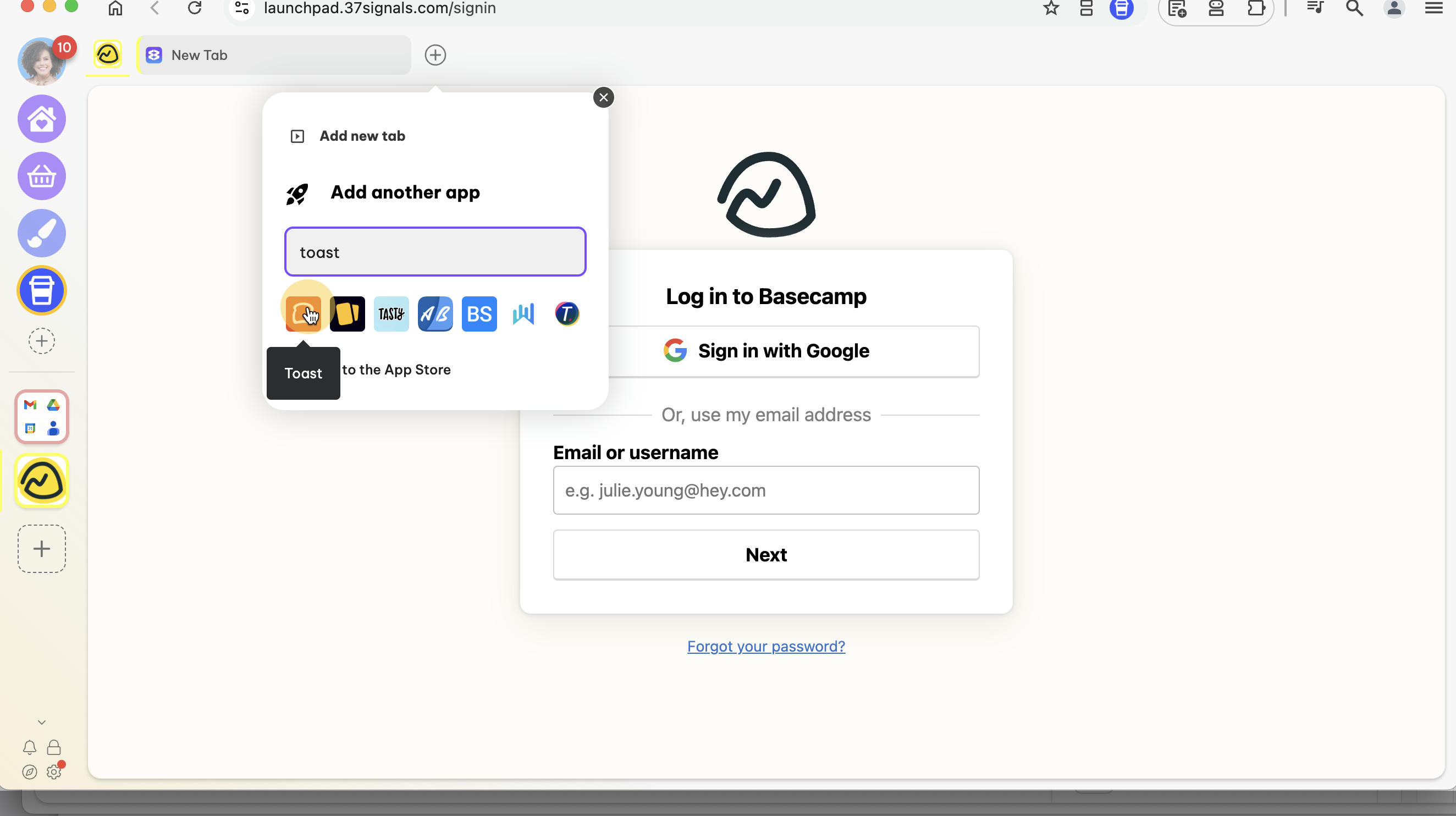Select the Toast app result icon

pos(304,313)
